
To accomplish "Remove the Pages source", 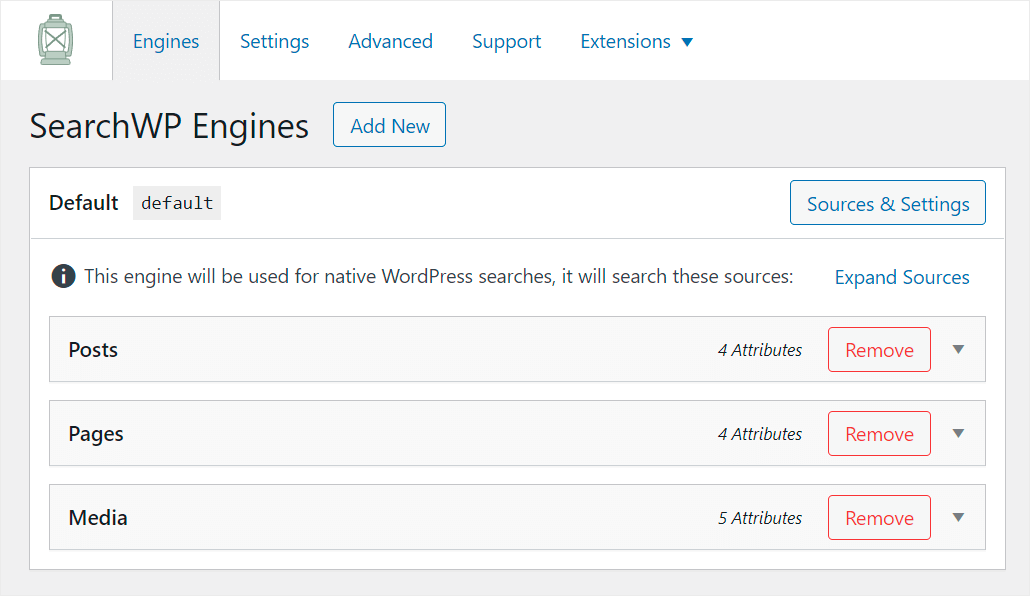I will (x=879, y=434).
